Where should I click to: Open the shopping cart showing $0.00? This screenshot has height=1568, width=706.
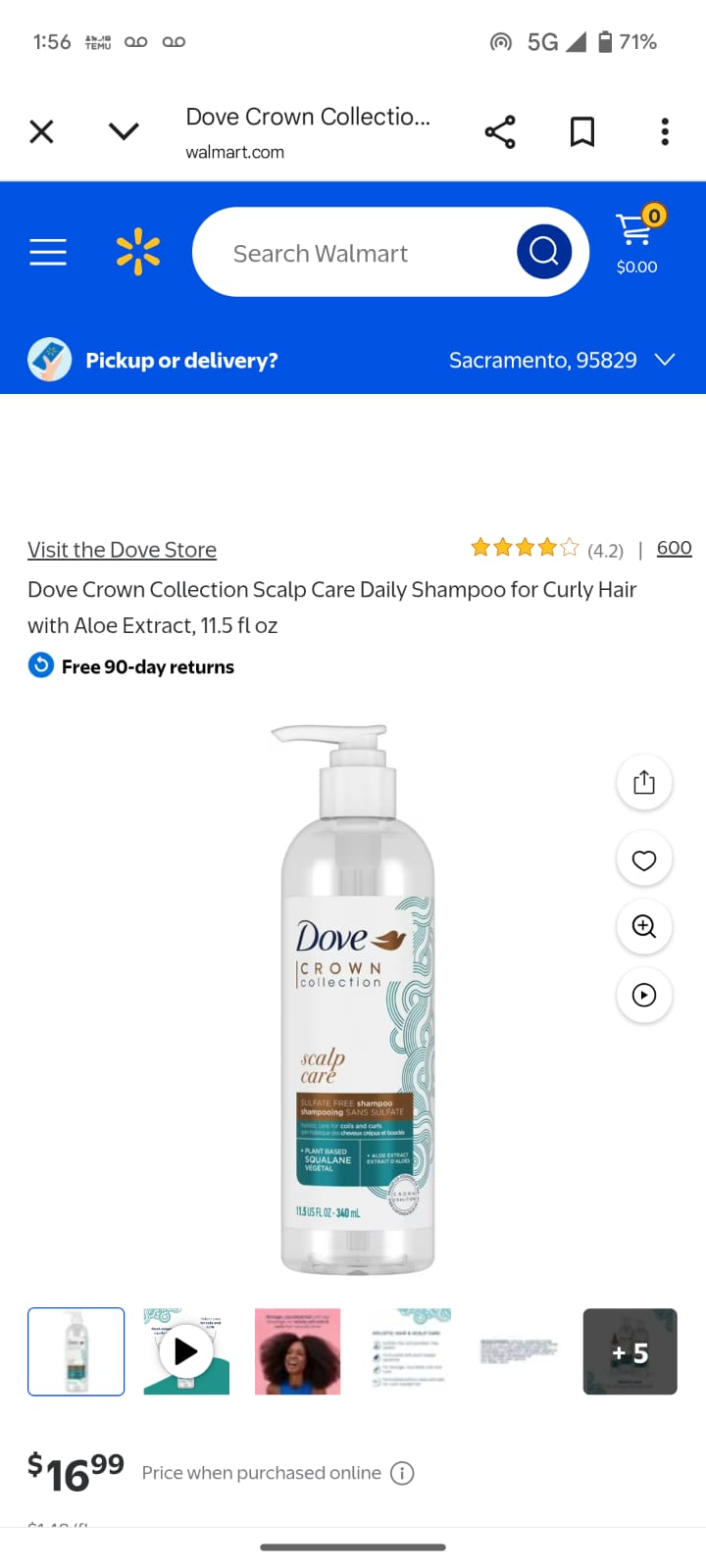[x=637, y=243]
